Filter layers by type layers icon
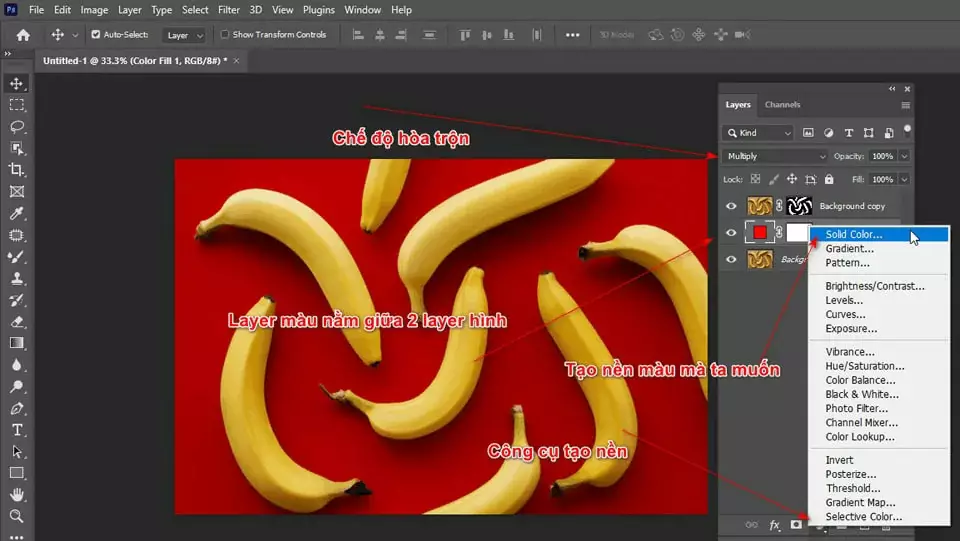The width and height of the screenshot is (960, 541). click(x=849, y=133)
